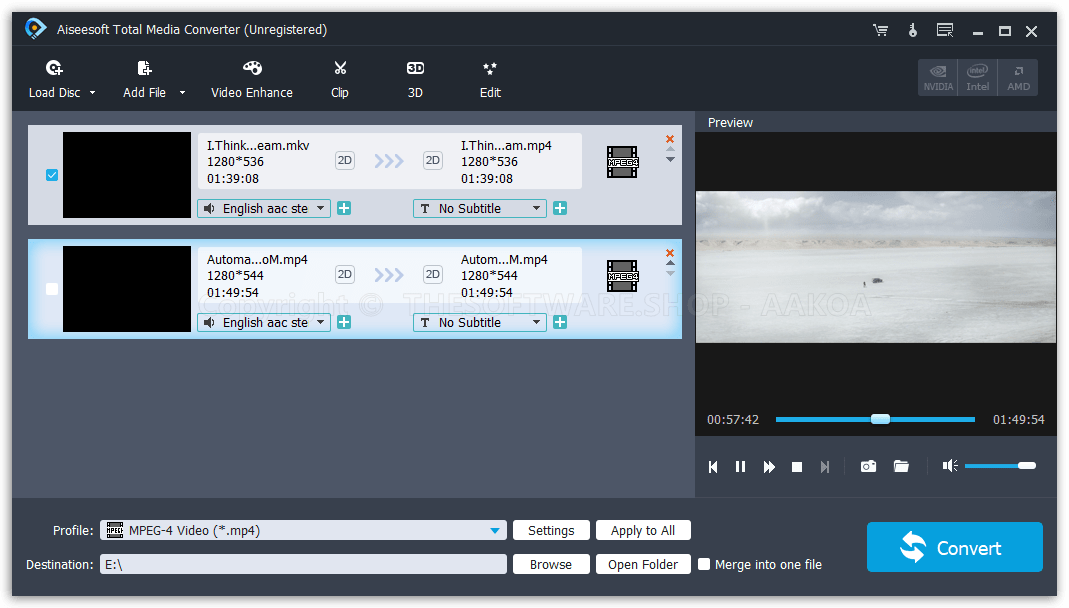Add audio track to Automa...oM.mp4
This screenshot has height=608, width=1069.
[344, 322]
